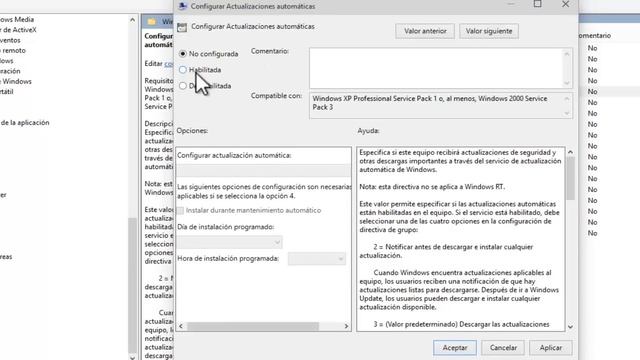The image size is (640, 360).
Task: Close the Configurar Actualizaciones dialog
Action: click(x=565, y=4)
